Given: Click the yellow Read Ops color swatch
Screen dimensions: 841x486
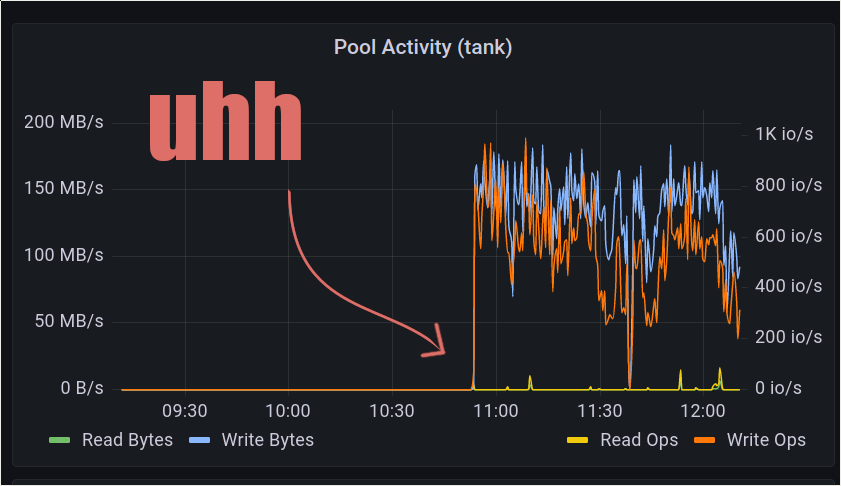Looking at the screenshot, I should (578, 440).
